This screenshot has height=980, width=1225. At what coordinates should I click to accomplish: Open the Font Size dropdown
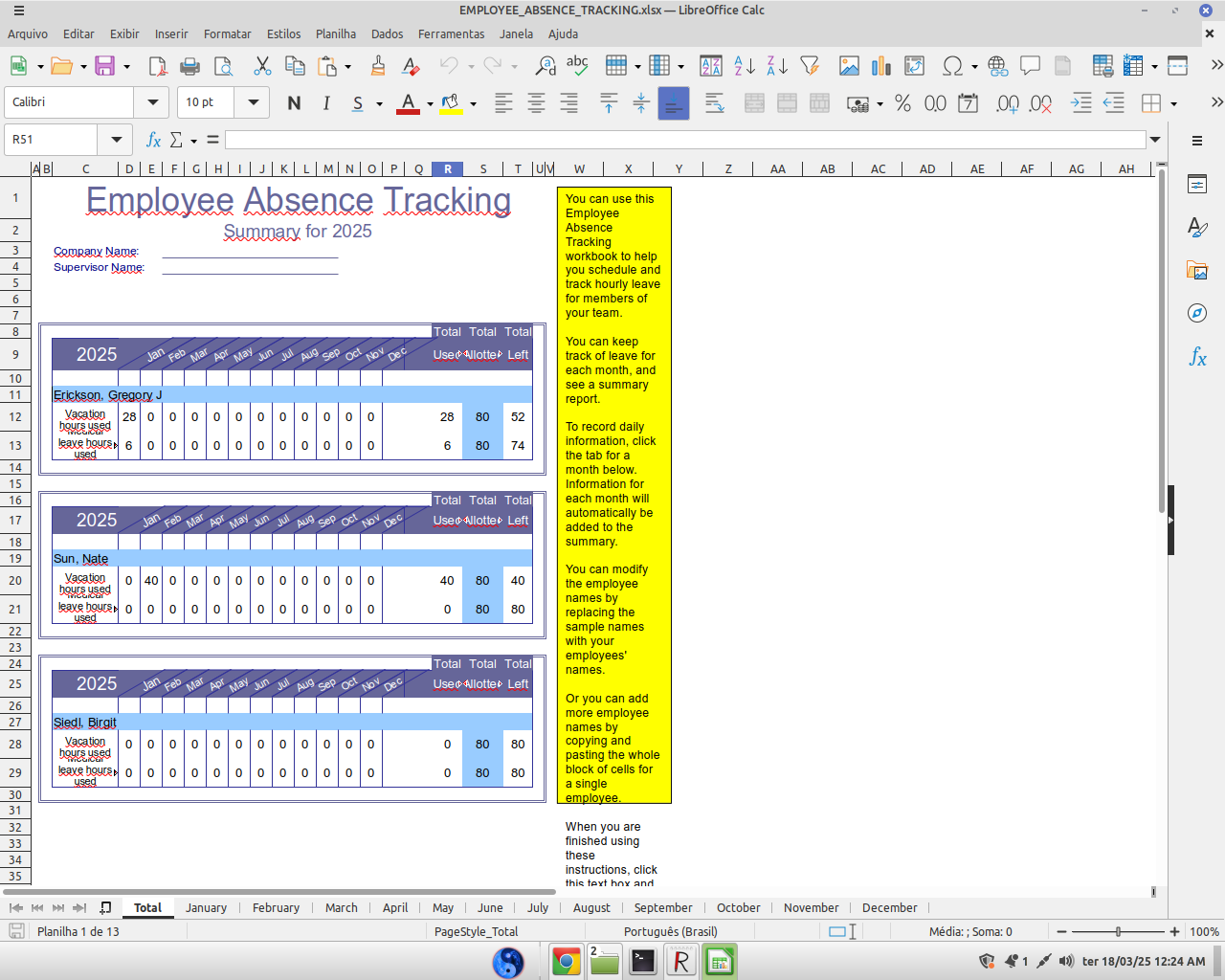point(253,102)
